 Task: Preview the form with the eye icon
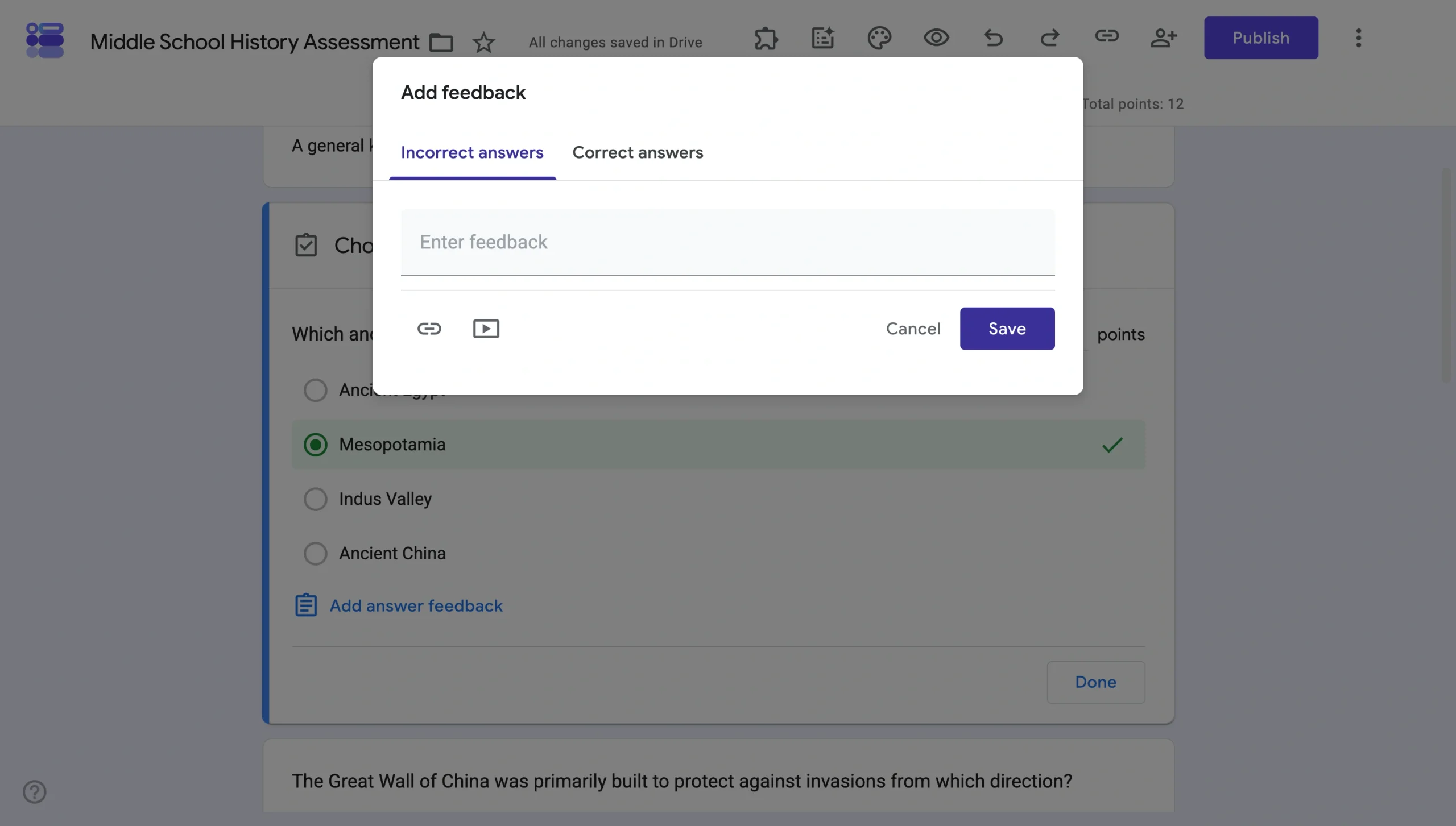tap(936, 38)
